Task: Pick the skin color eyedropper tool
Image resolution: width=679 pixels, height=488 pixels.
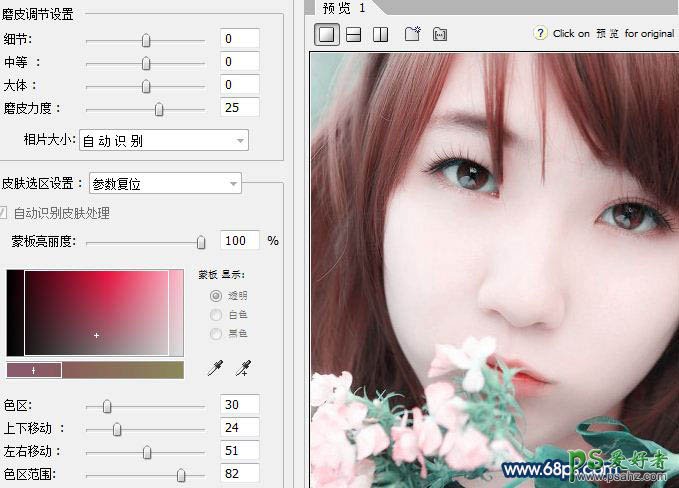Action: point(216,369)
